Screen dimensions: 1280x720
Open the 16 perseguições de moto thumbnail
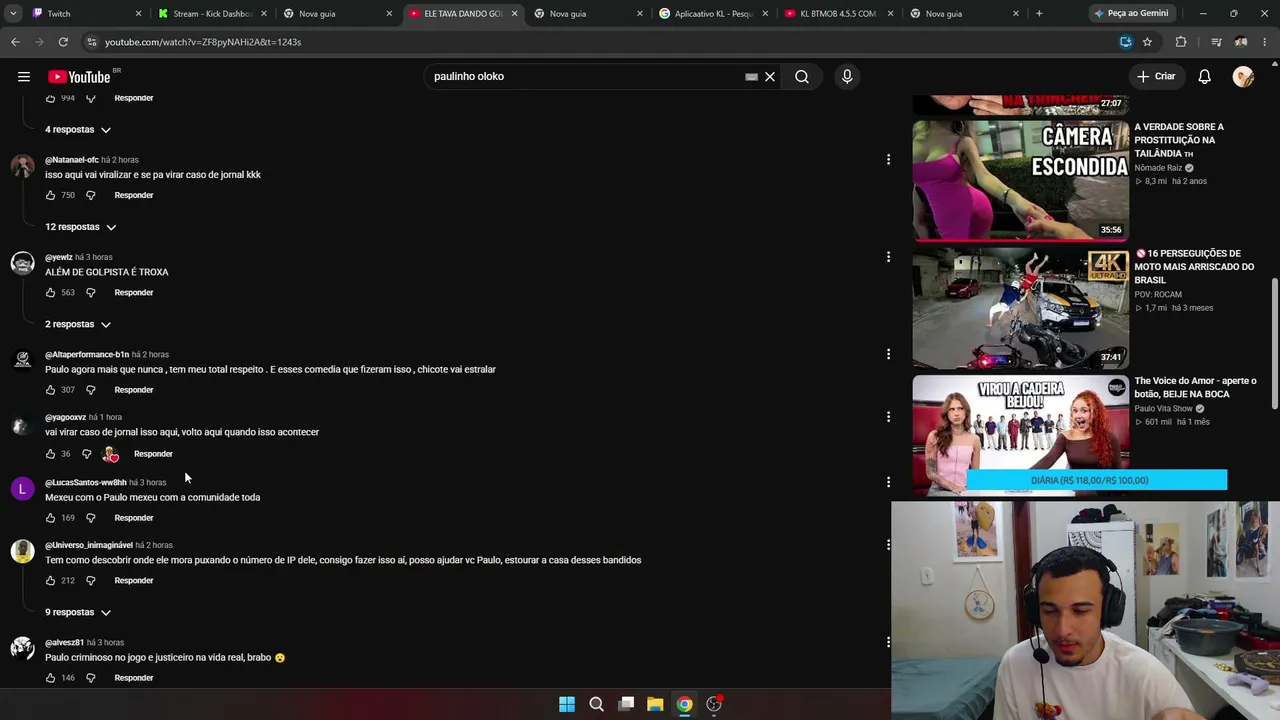click(x=1020, y=308)
